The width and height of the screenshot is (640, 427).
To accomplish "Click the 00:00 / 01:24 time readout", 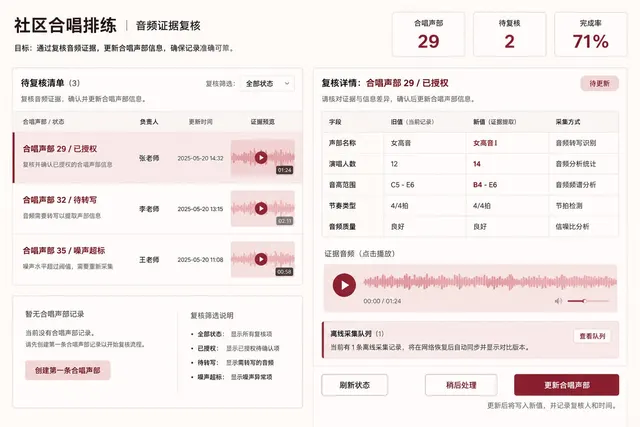I will [382, 301].
